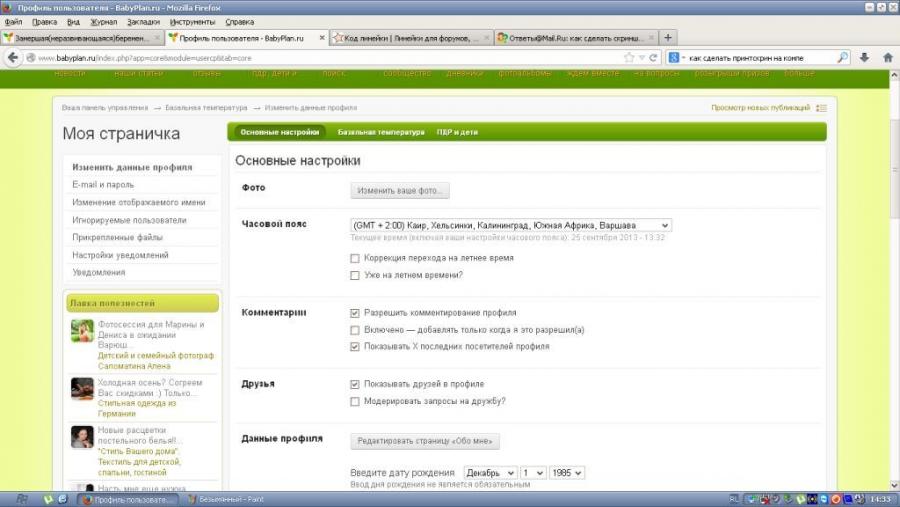Screen dimensions: 900x507
Task: Uncheck Разрешить комментирование профиля
Action: [x=355, y=313]
